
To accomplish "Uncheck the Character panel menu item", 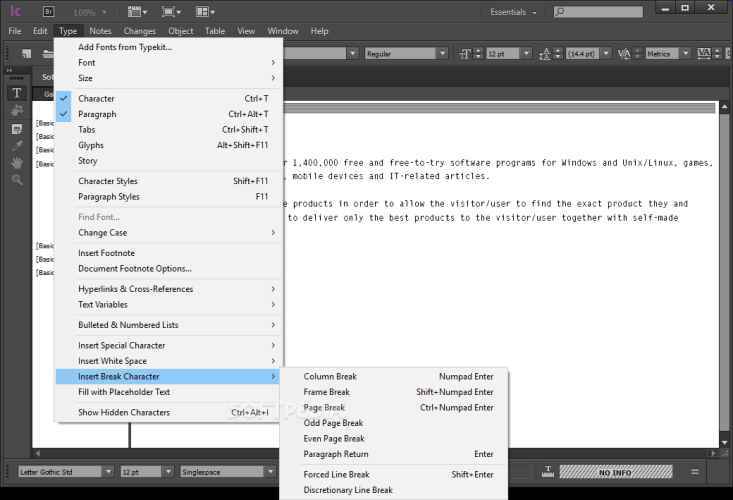I will tap(96, 98).
